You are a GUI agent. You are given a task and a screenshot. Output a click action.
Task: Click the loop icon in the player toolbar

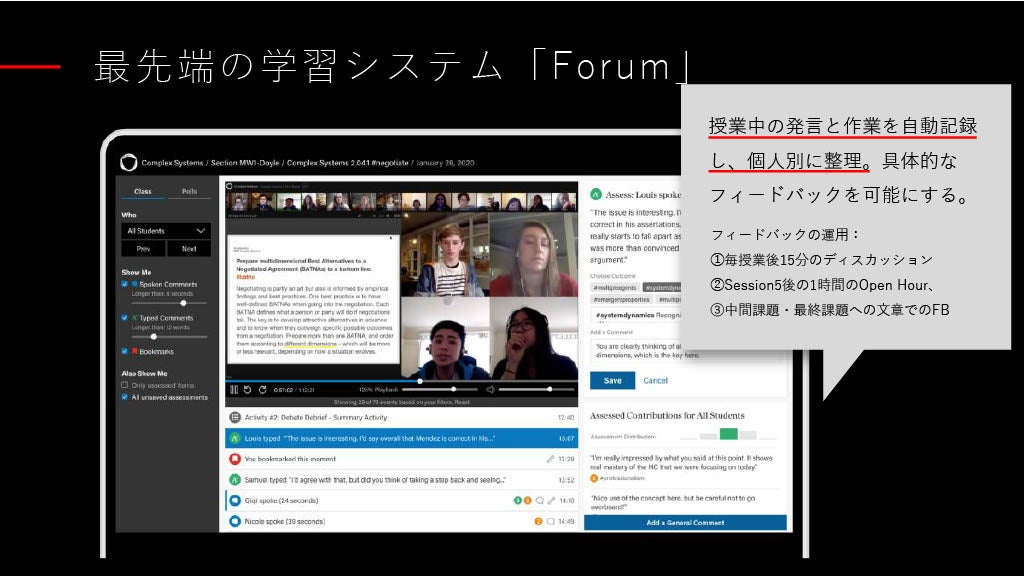pyautogui.click(x=263, y=389)
